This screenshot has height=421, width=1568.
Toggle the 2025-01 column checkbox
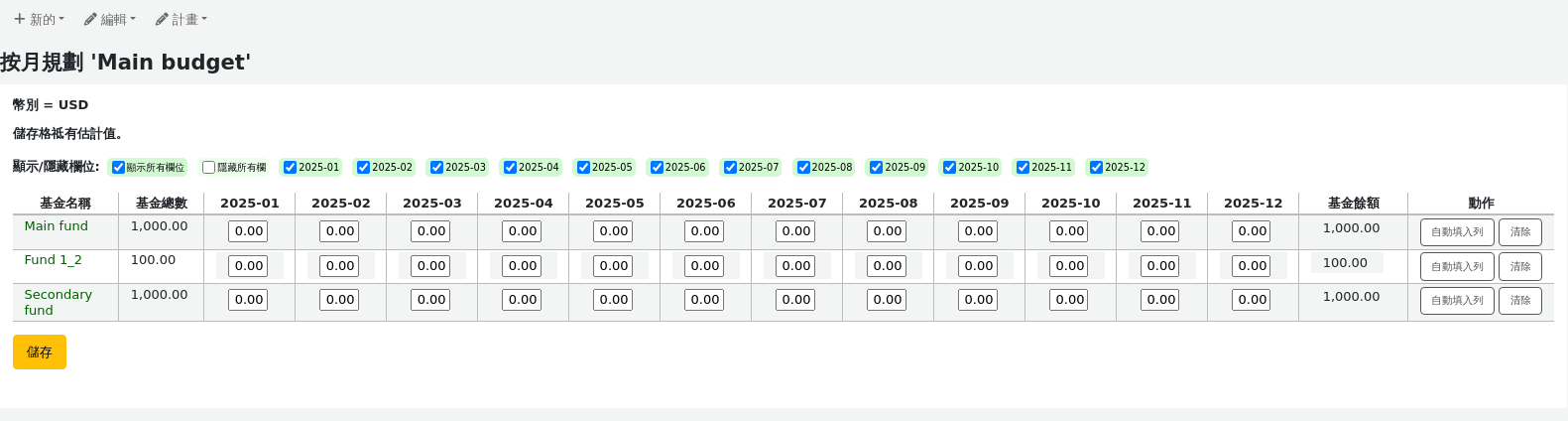[290, 168]
